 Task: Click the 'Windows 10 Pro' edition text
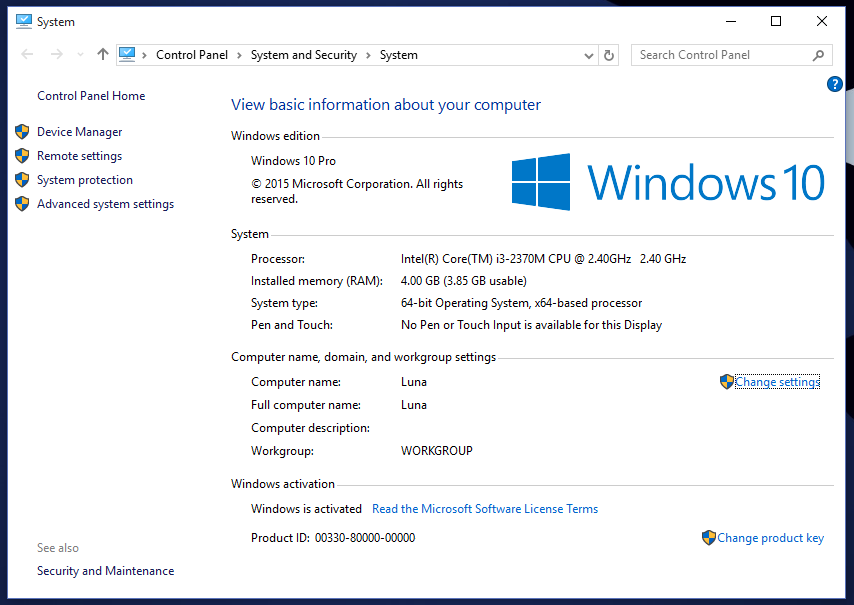click(x=294, y=161)
